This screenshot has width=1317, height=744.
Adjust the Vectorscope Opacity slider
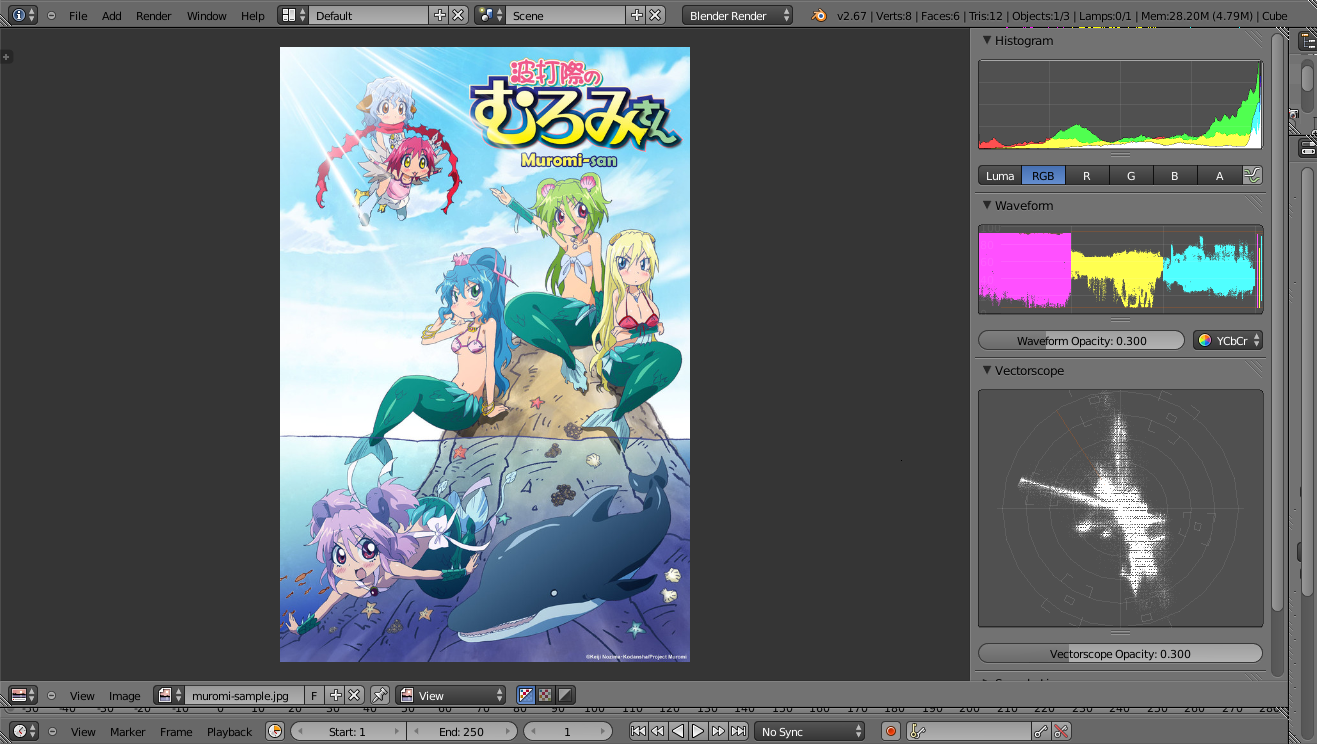coord(1120,653)
